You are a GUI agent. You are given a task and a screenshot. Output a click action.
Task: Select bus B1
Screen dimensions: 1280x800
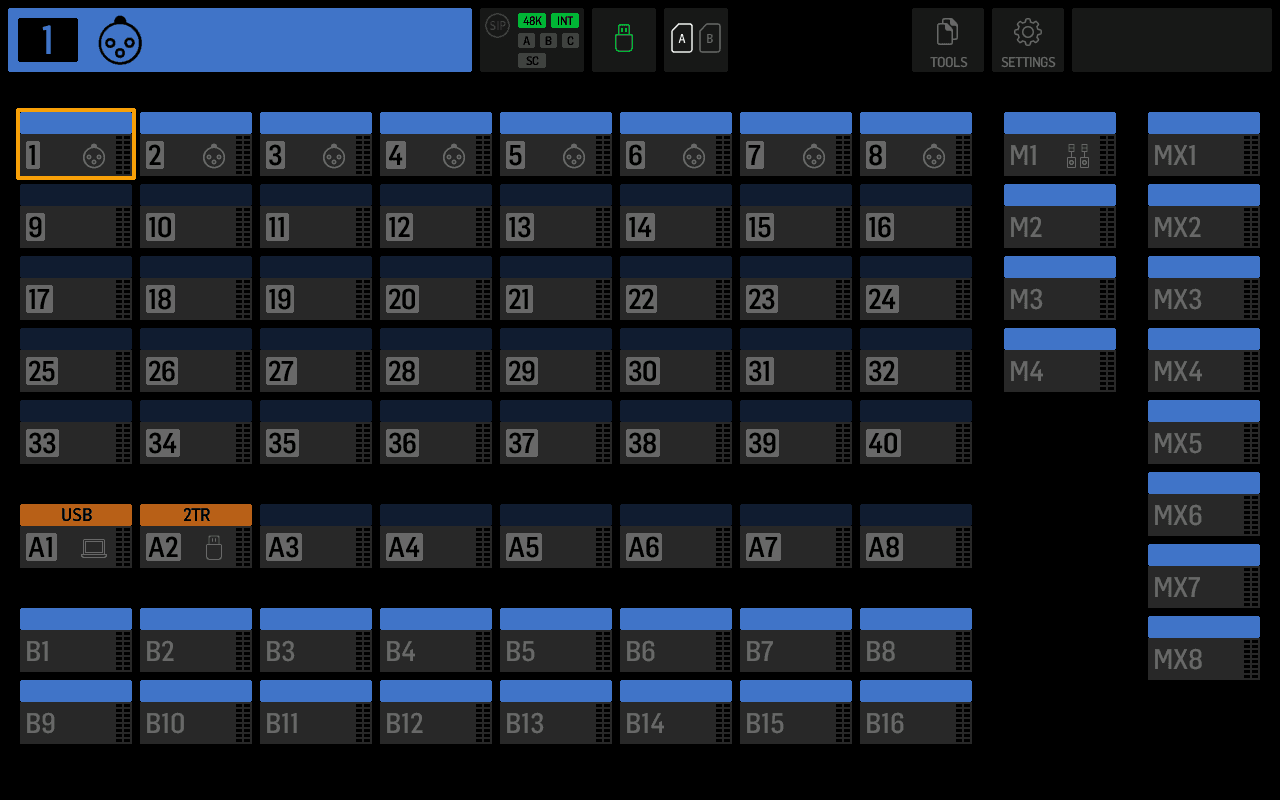click(x=76, y=640)
